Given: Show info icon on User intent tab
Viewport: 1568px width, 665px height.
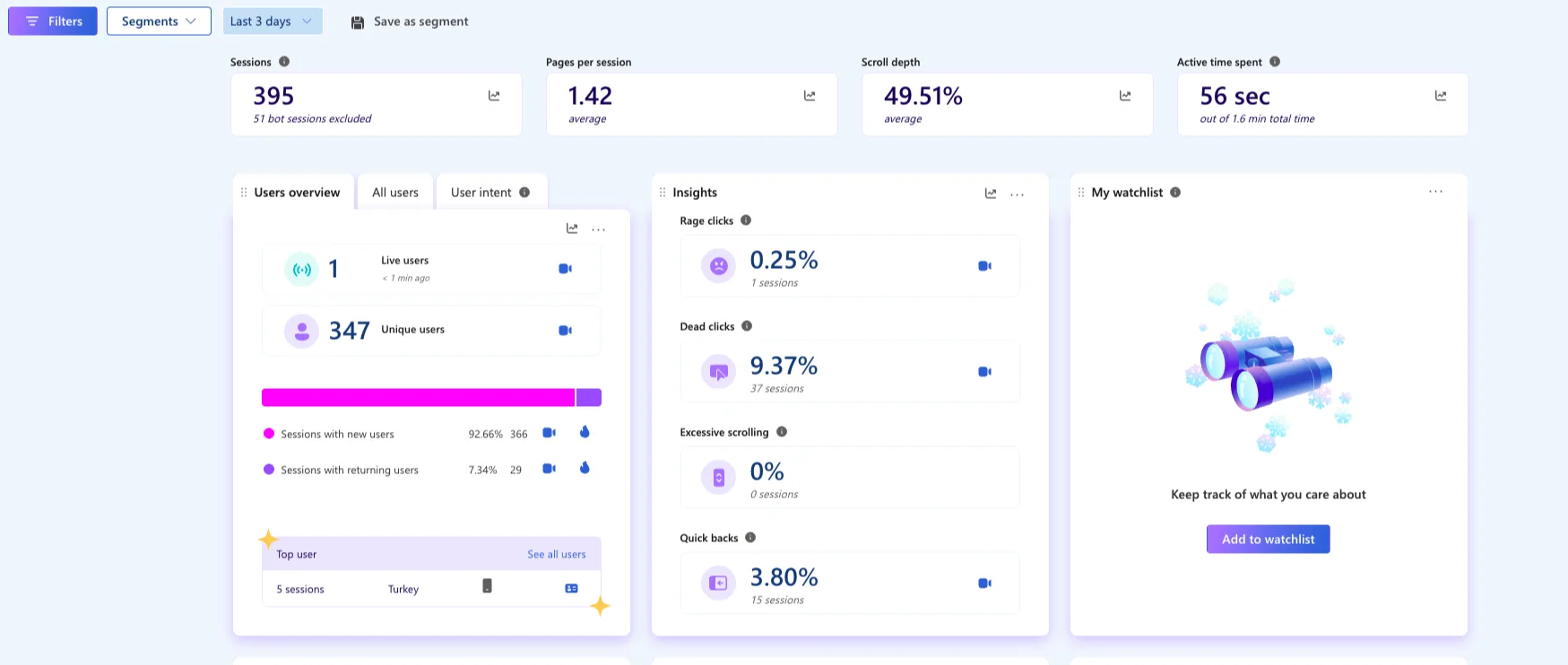Looking at the screenshot, I should point(524,193).
